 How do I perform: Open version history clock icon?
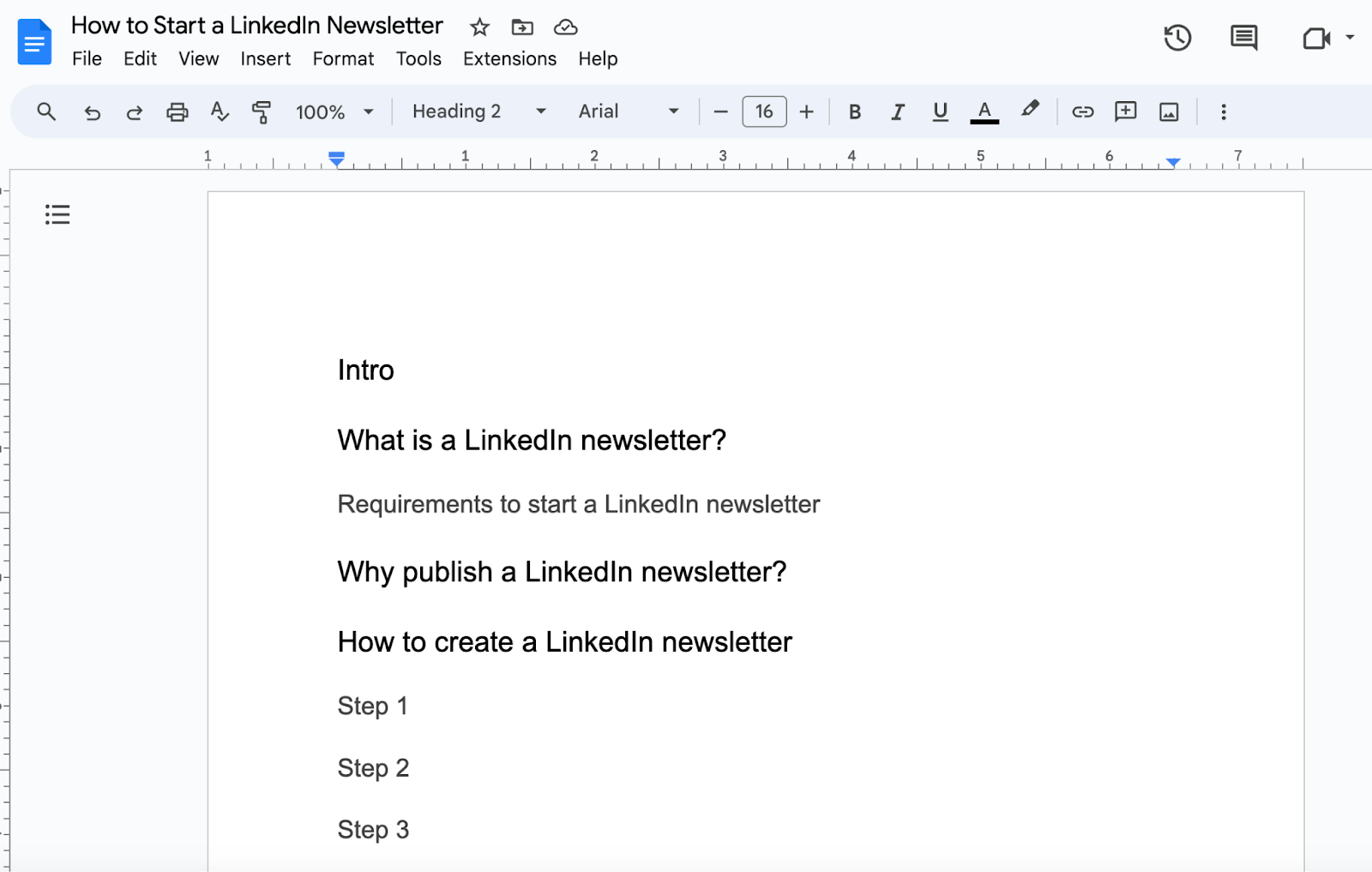(x=1177, y=38)
